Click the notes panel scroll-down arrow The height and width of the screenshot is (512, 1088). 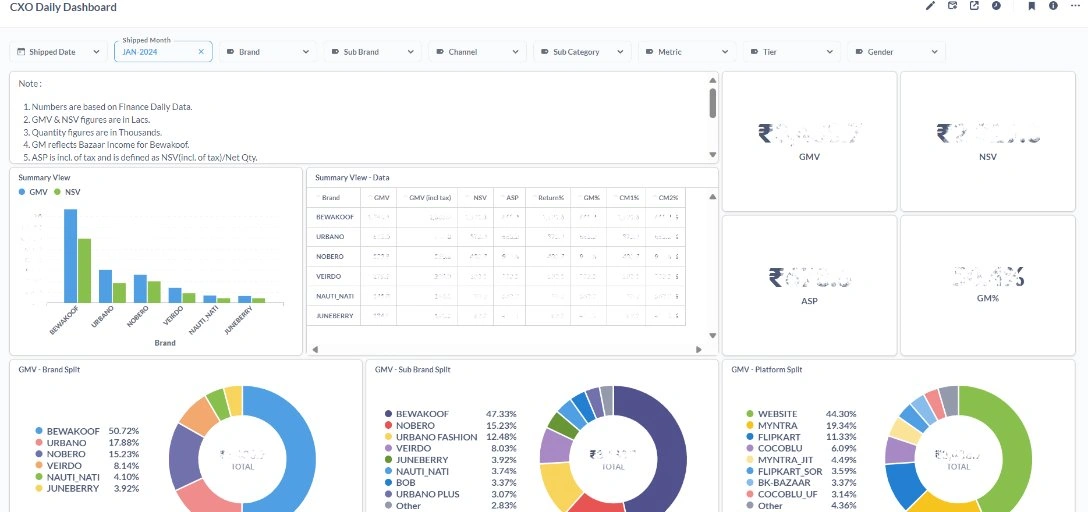(x=713, y=155)
